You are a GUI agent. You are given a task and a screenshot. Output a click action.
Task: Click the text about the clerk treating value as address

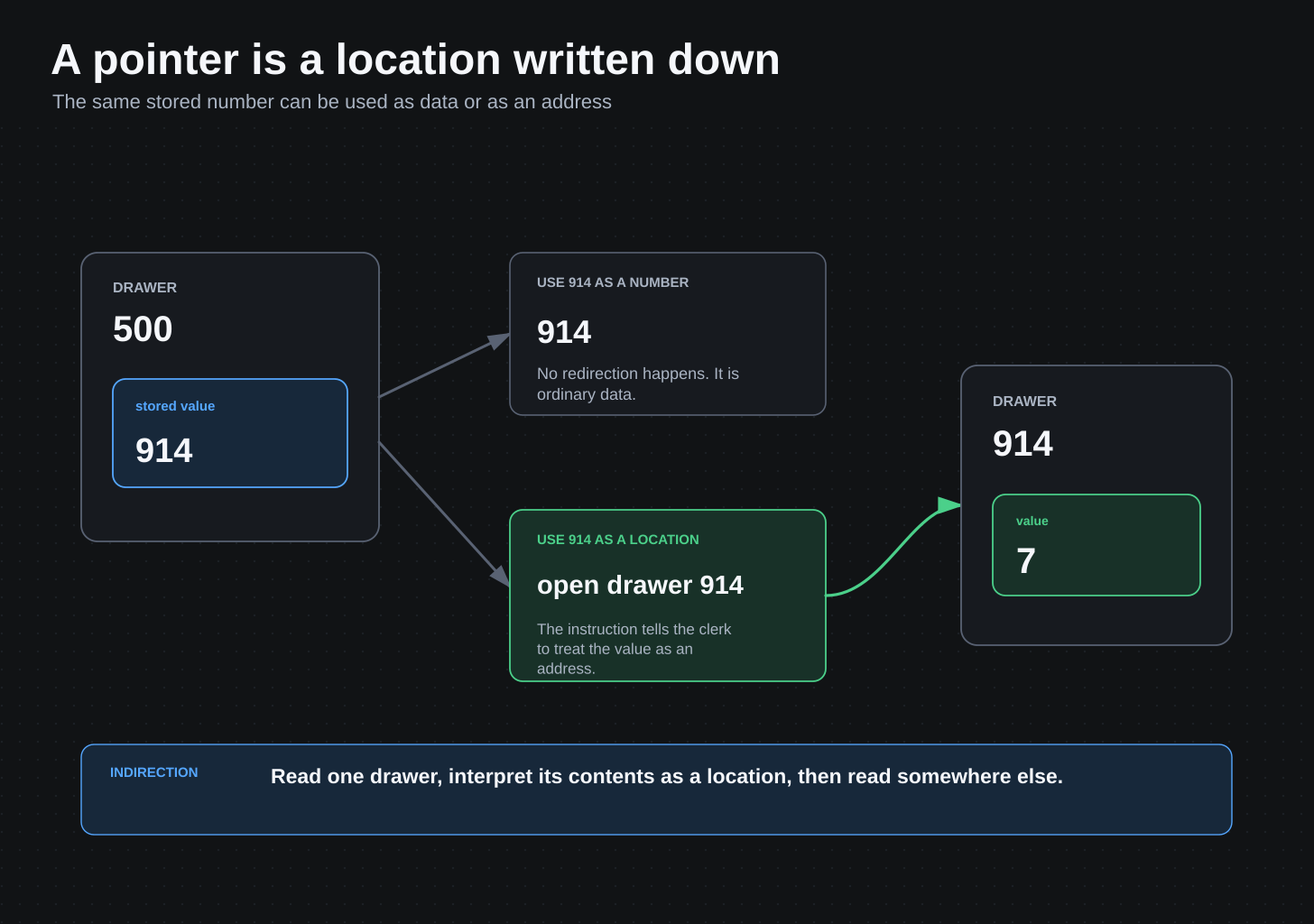click(x=634, y=649)
